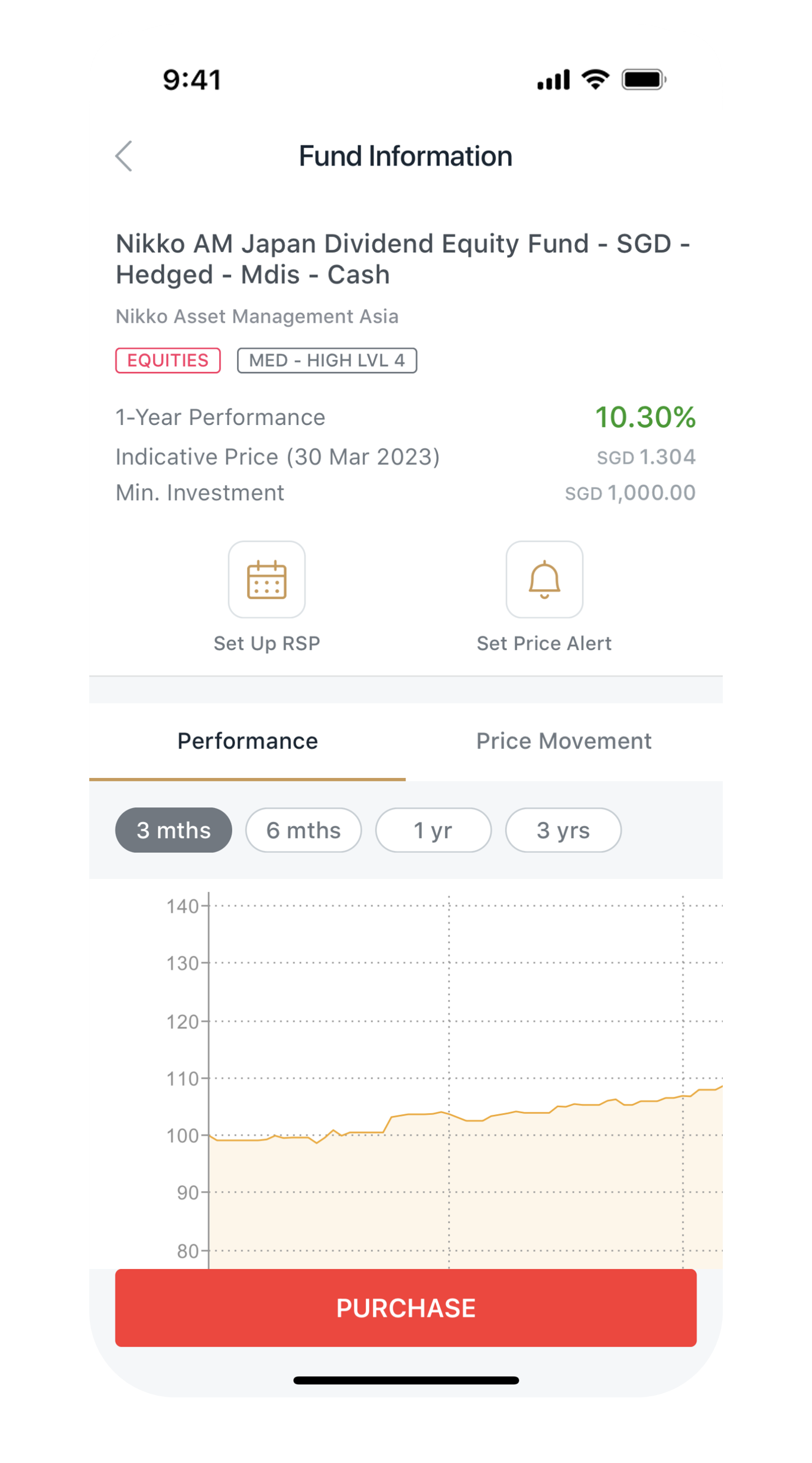
Task: Tap the fund name heading
Action: [x=403, y=259]
